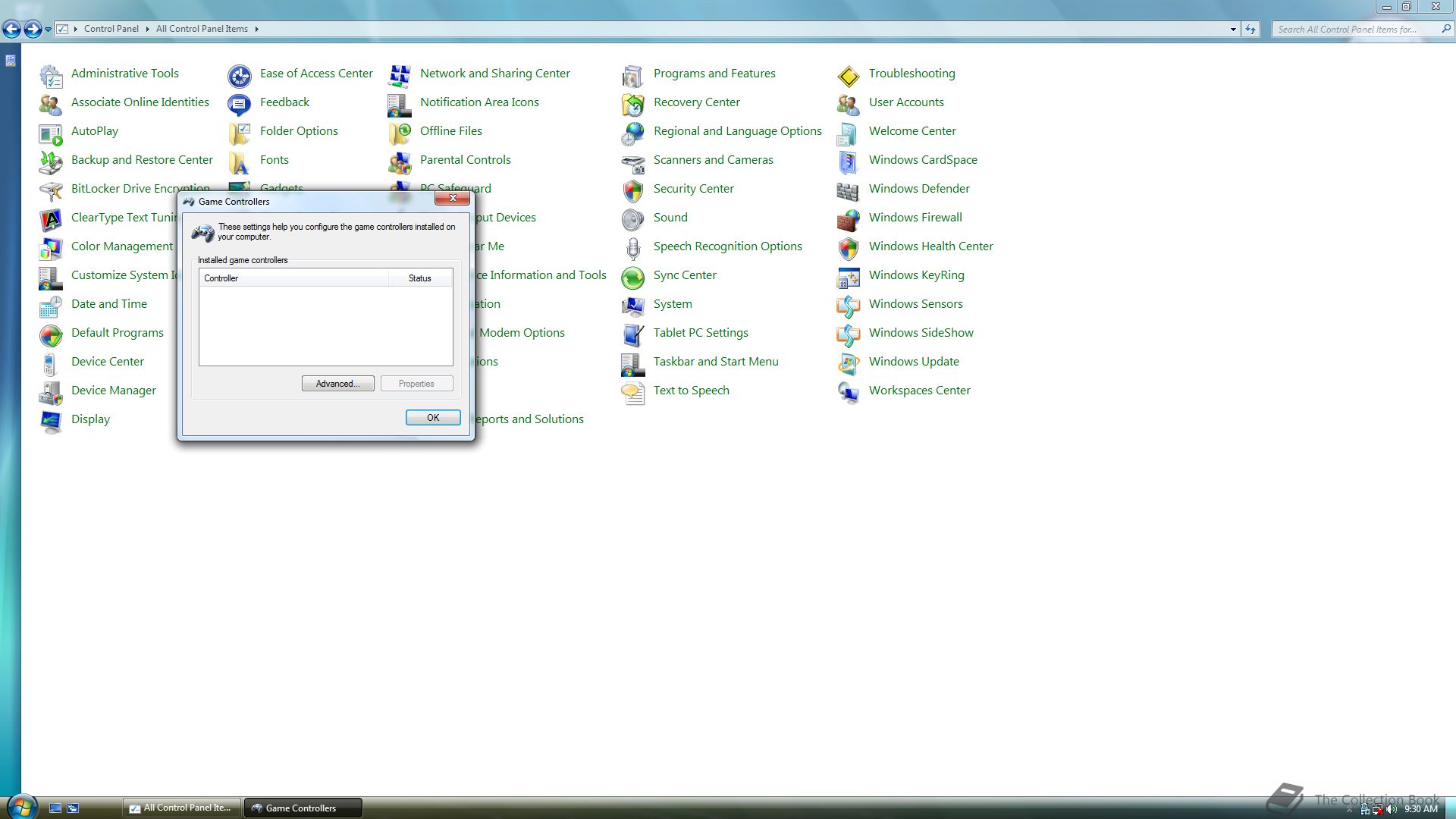Click the address bar refresh button
Screen dimensions: 1456x819
click(1250, 29)
